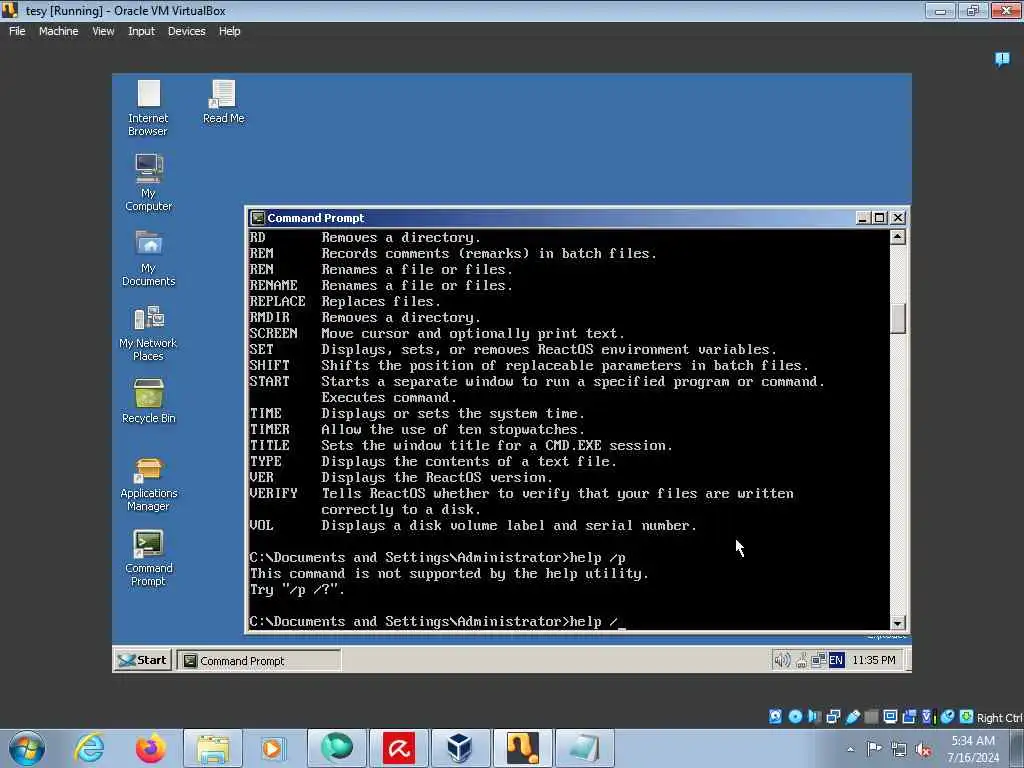Maximize the Command Prompt window
The height and width of the screenshot is (768, 1024).
[x=880, y=217]
